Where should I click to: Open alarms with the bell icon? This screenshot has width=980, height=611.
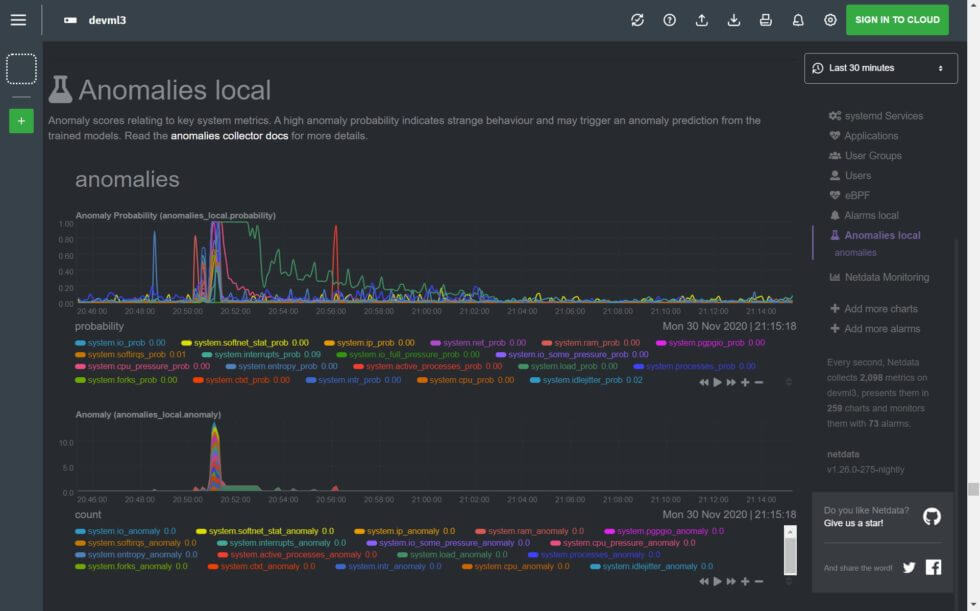tap(798, 20)
